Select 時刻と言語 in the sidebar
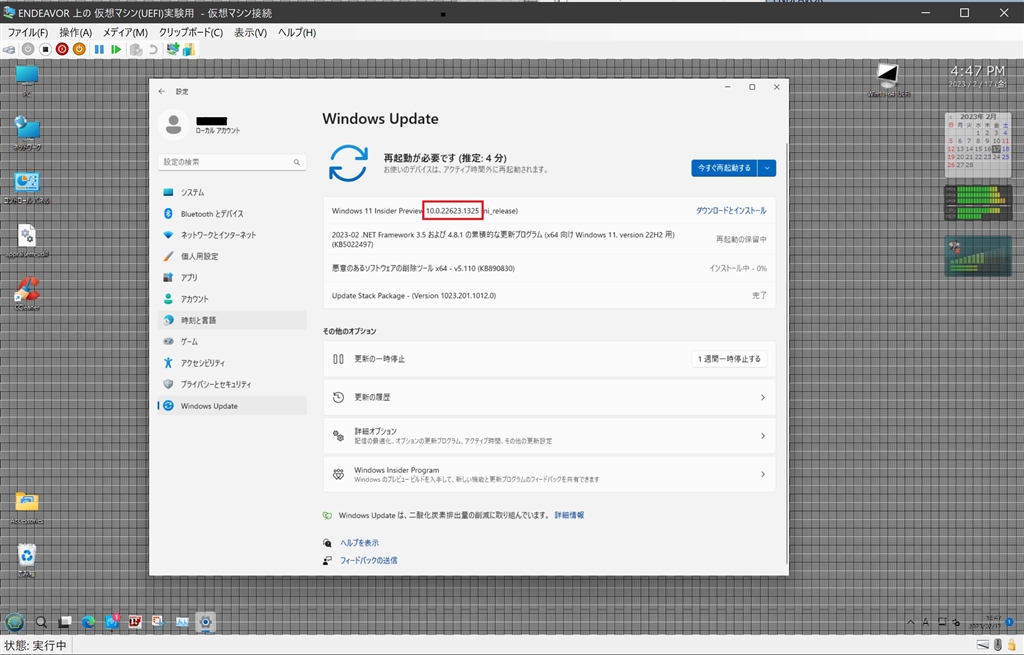The height and width of the screenshot is (655, 1024). pos(232,320)
